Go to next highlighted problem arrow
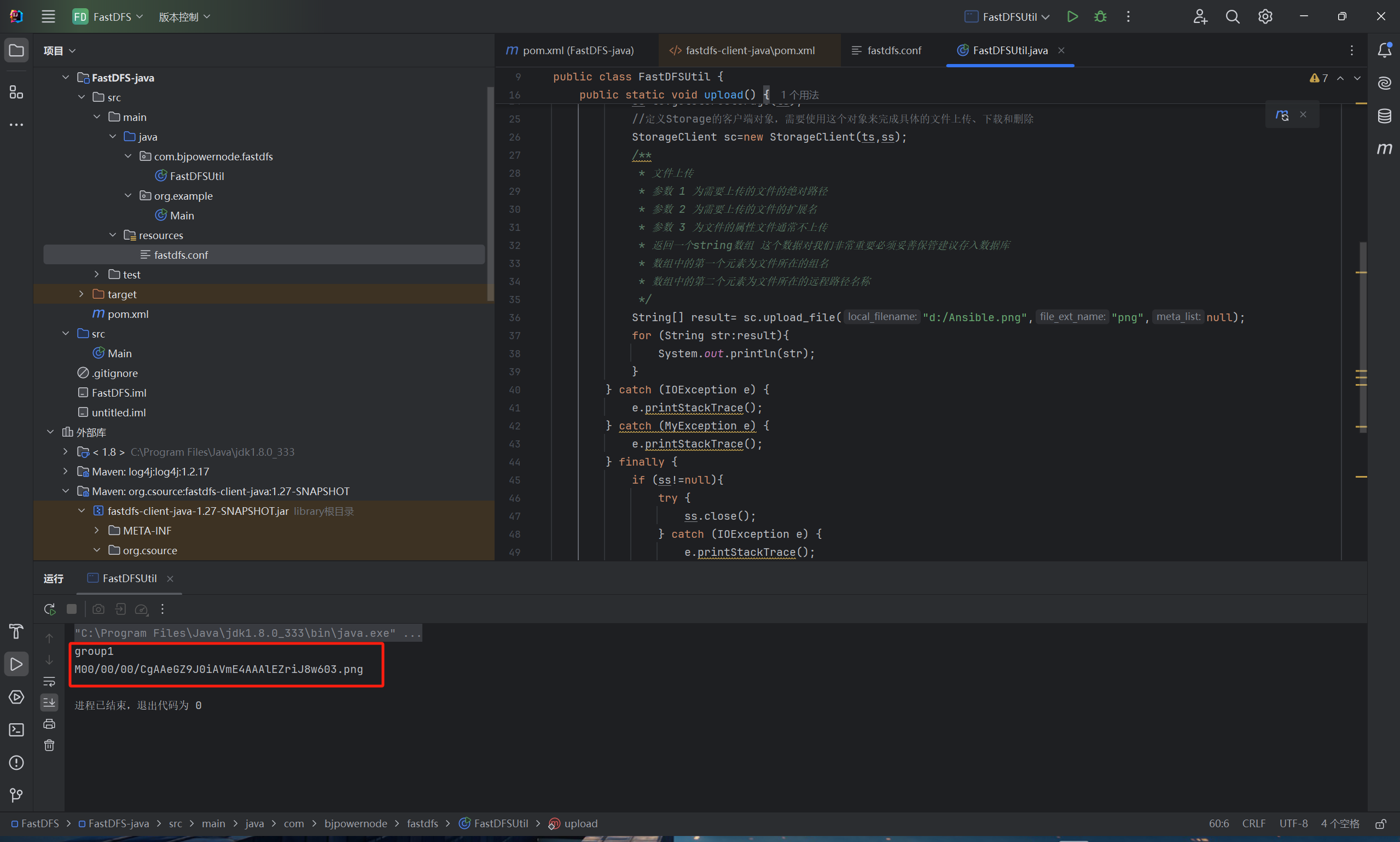This screenshot has width=1400, height=842. pyautogui.click(x=1357, y=78)
